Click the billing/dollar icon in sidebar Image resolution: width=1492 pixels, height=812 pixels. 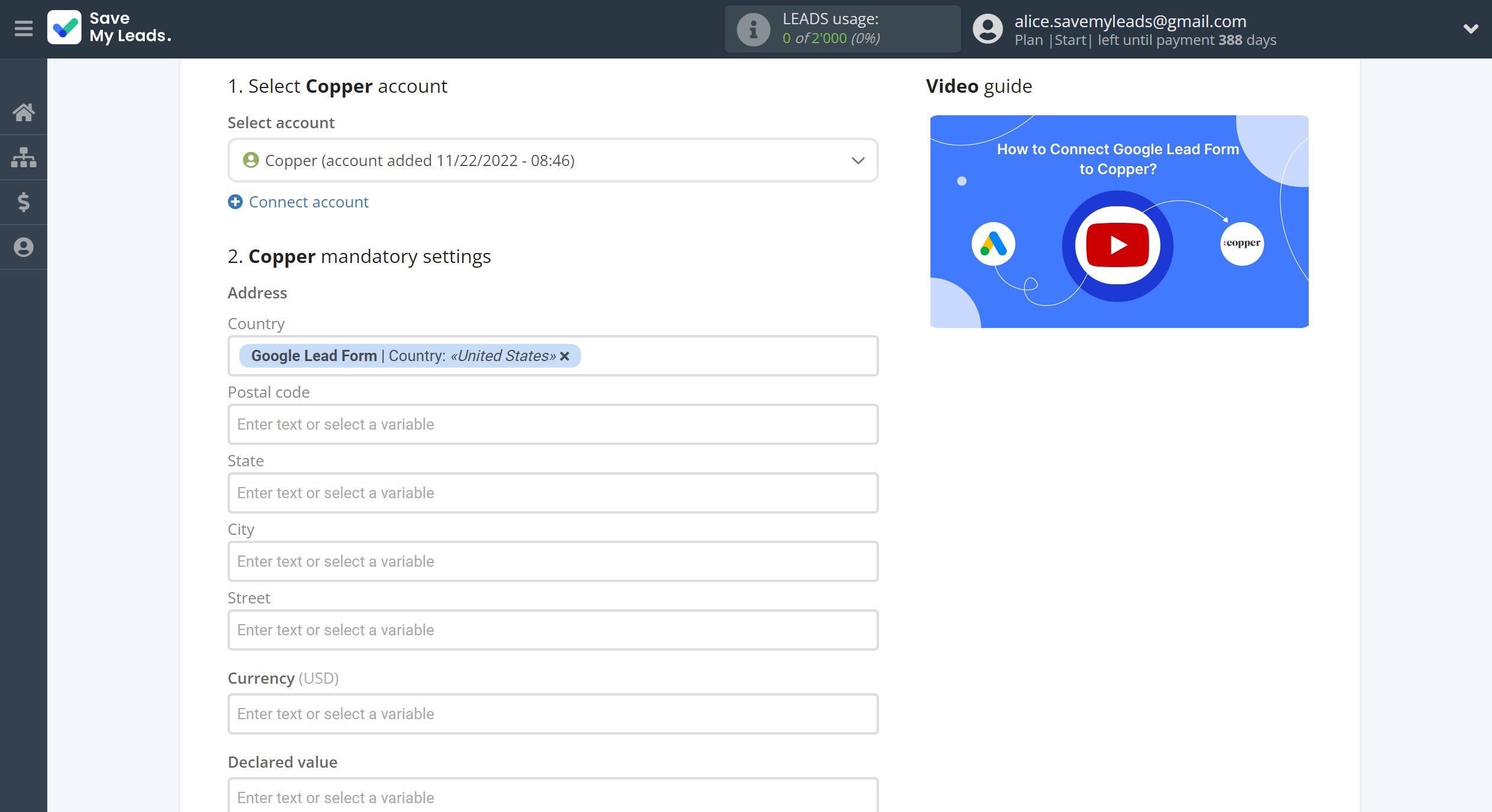pyautogui.click(x=24, y=200)
